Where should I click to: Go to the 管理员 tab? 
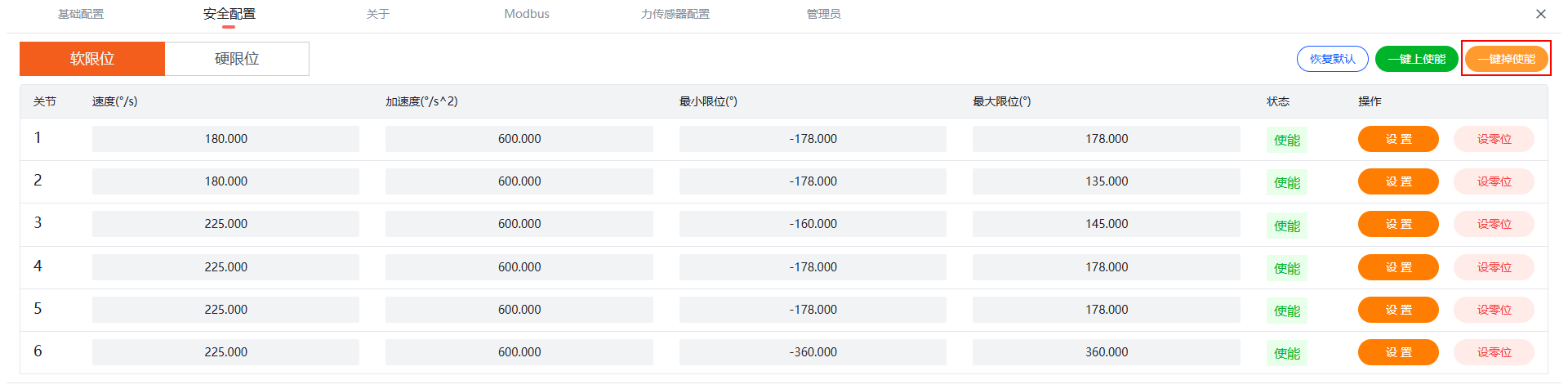(x=823, y=14)
